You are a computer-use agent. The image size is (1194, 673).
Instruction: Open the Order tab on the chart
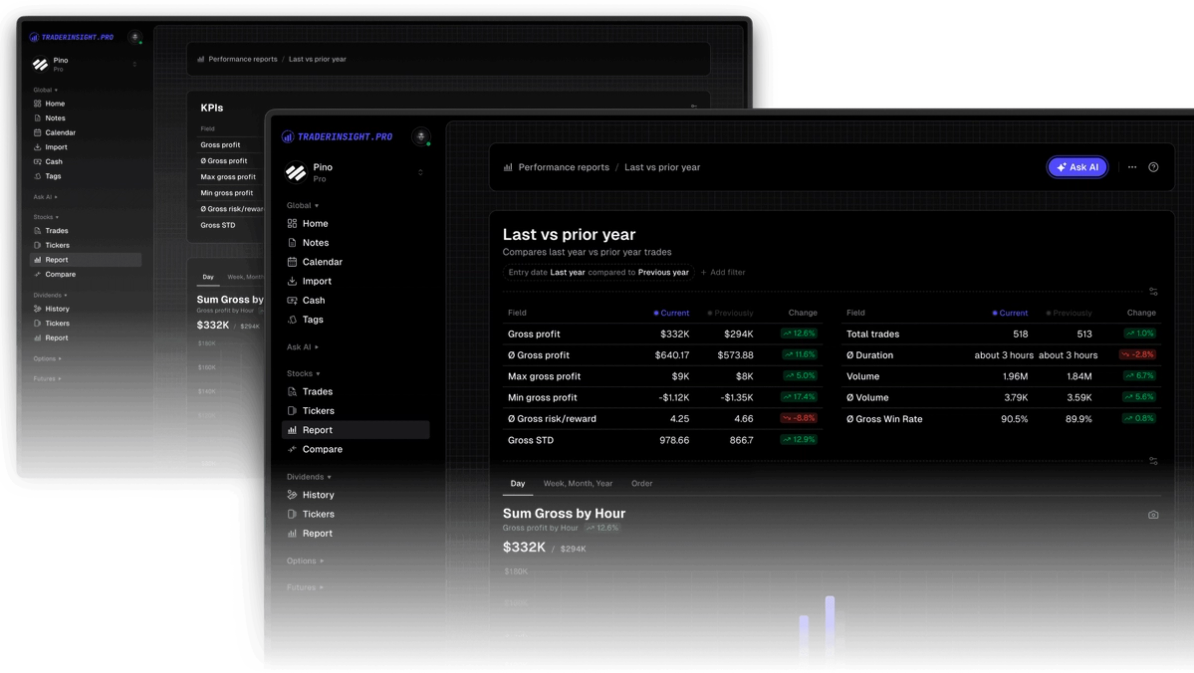click(641, 483)
